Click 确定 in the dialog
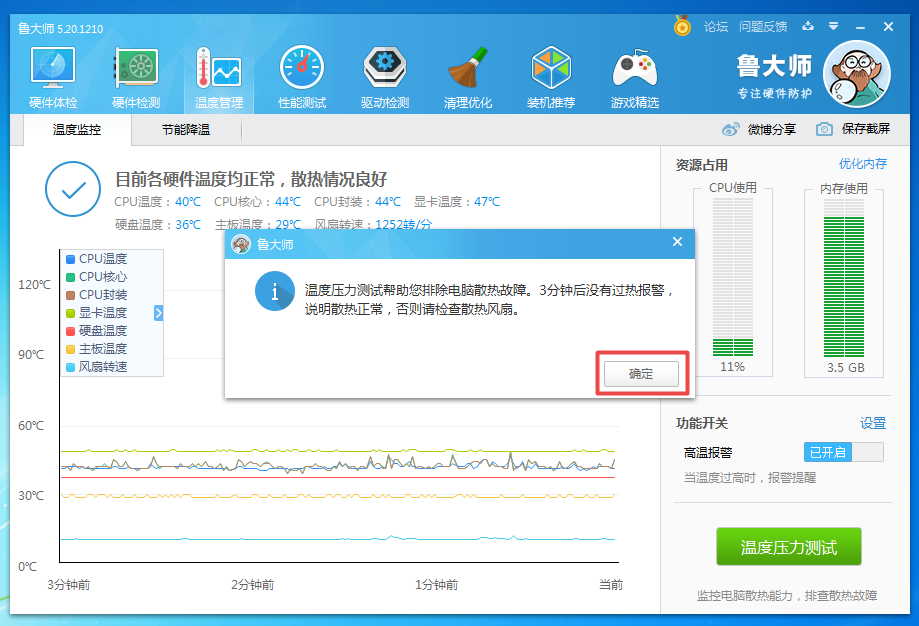 click(x=640, y=374)
